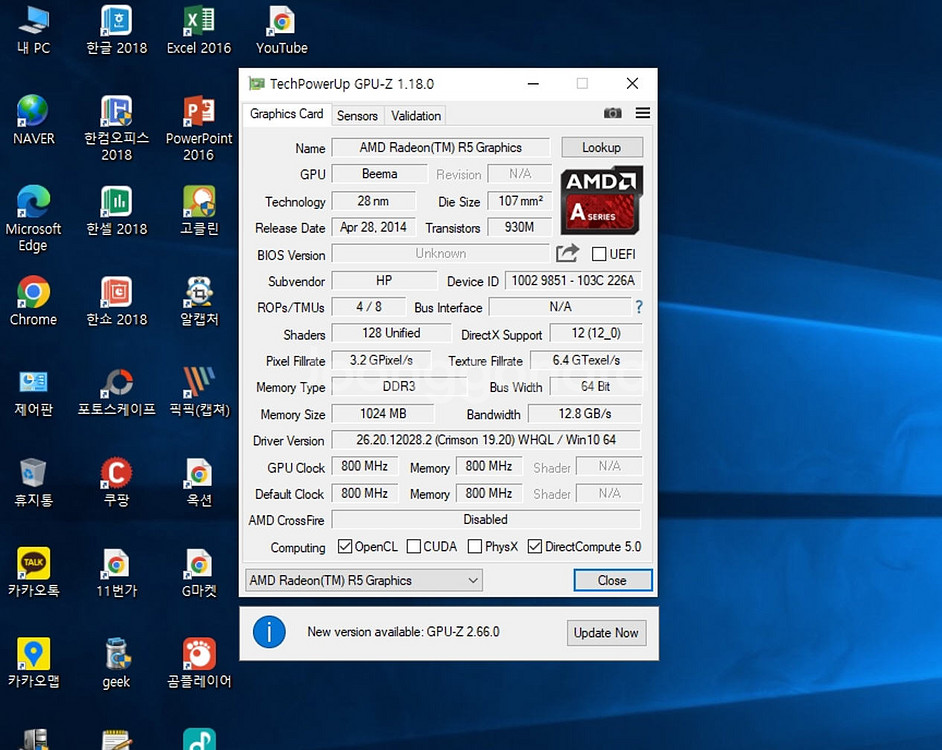Open the 알캡처 desktop shortcut
The width and height of the screenshot is (942, 750).
pos(199,301)
